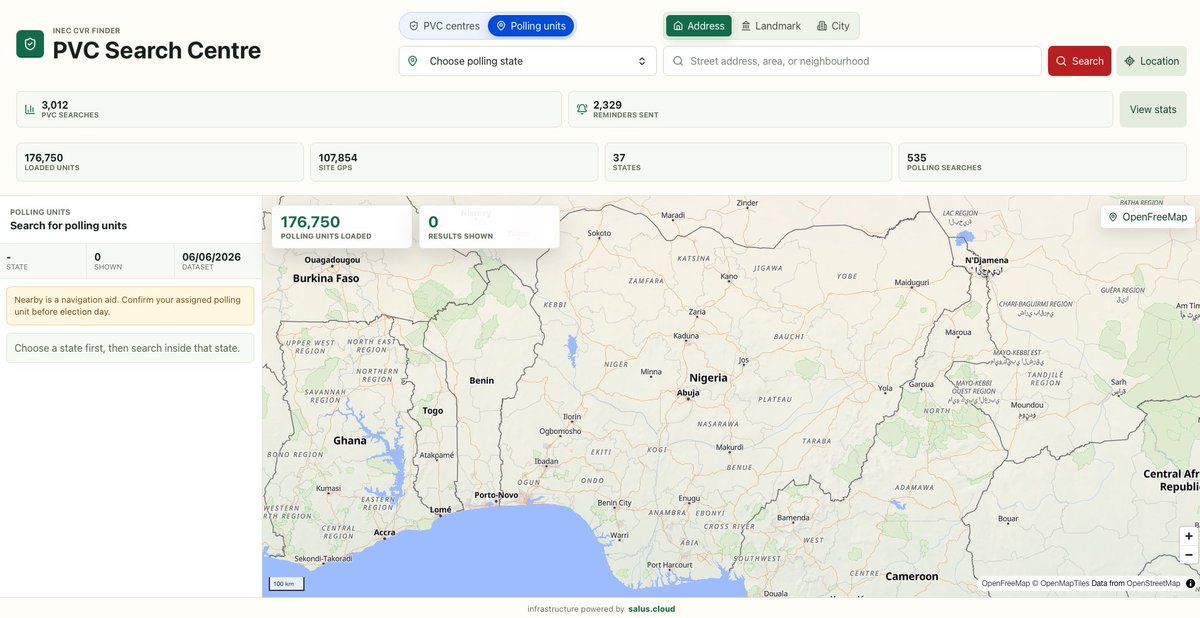Click the 06/06/2026 dataset date cell
Viewport: 1200px width, 618px height.
point(218,261)
